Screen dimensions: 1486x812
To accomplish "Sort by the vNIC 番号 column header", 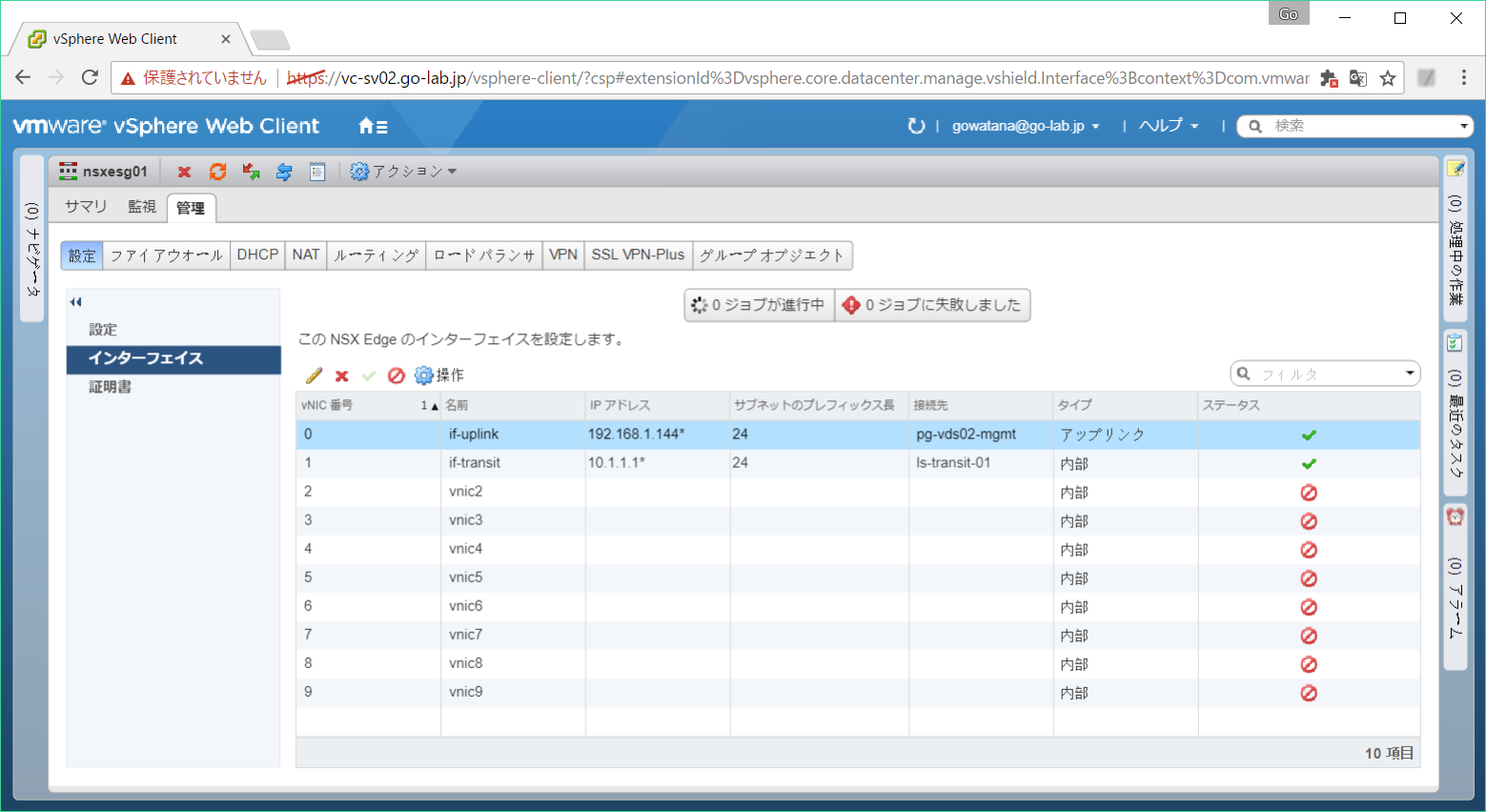I will 368,405.
